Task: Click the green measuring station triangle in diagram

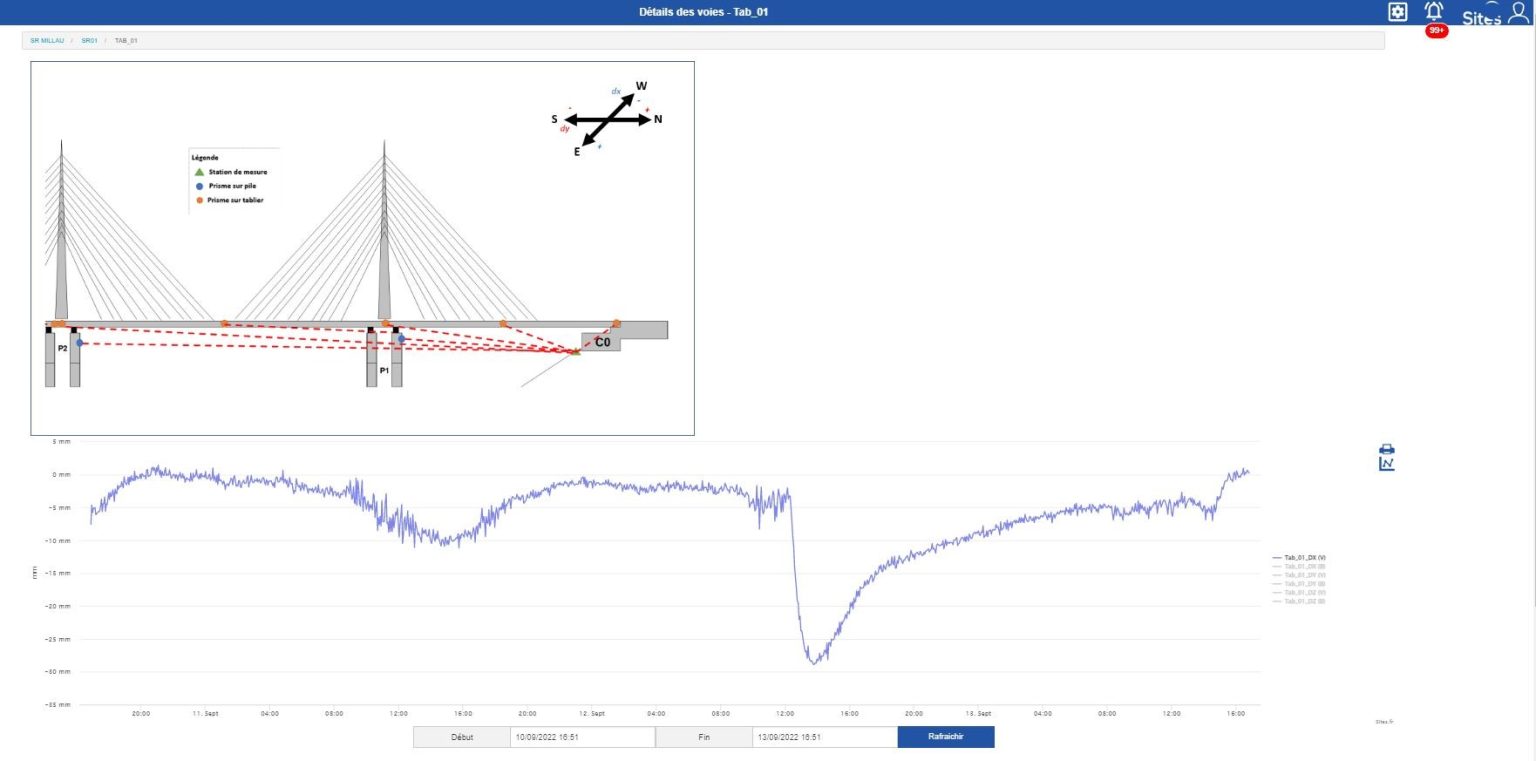Action: coord(575,351)
